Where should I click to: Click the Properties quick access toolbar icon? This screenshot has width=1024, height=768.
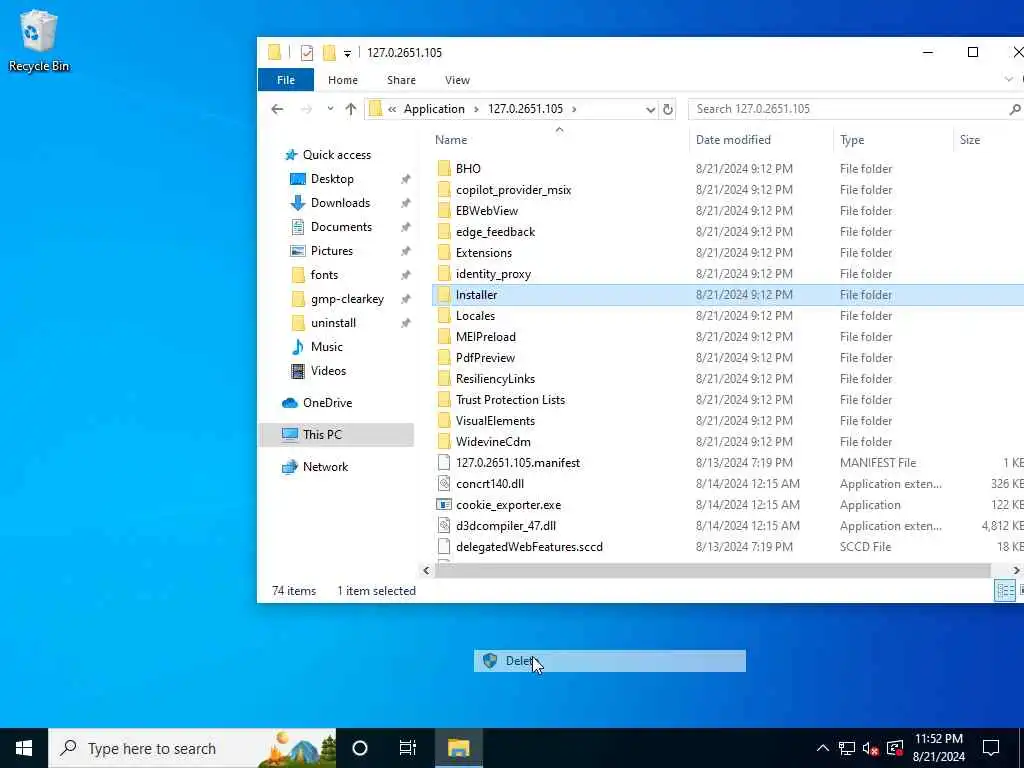(x=307, y=53)
